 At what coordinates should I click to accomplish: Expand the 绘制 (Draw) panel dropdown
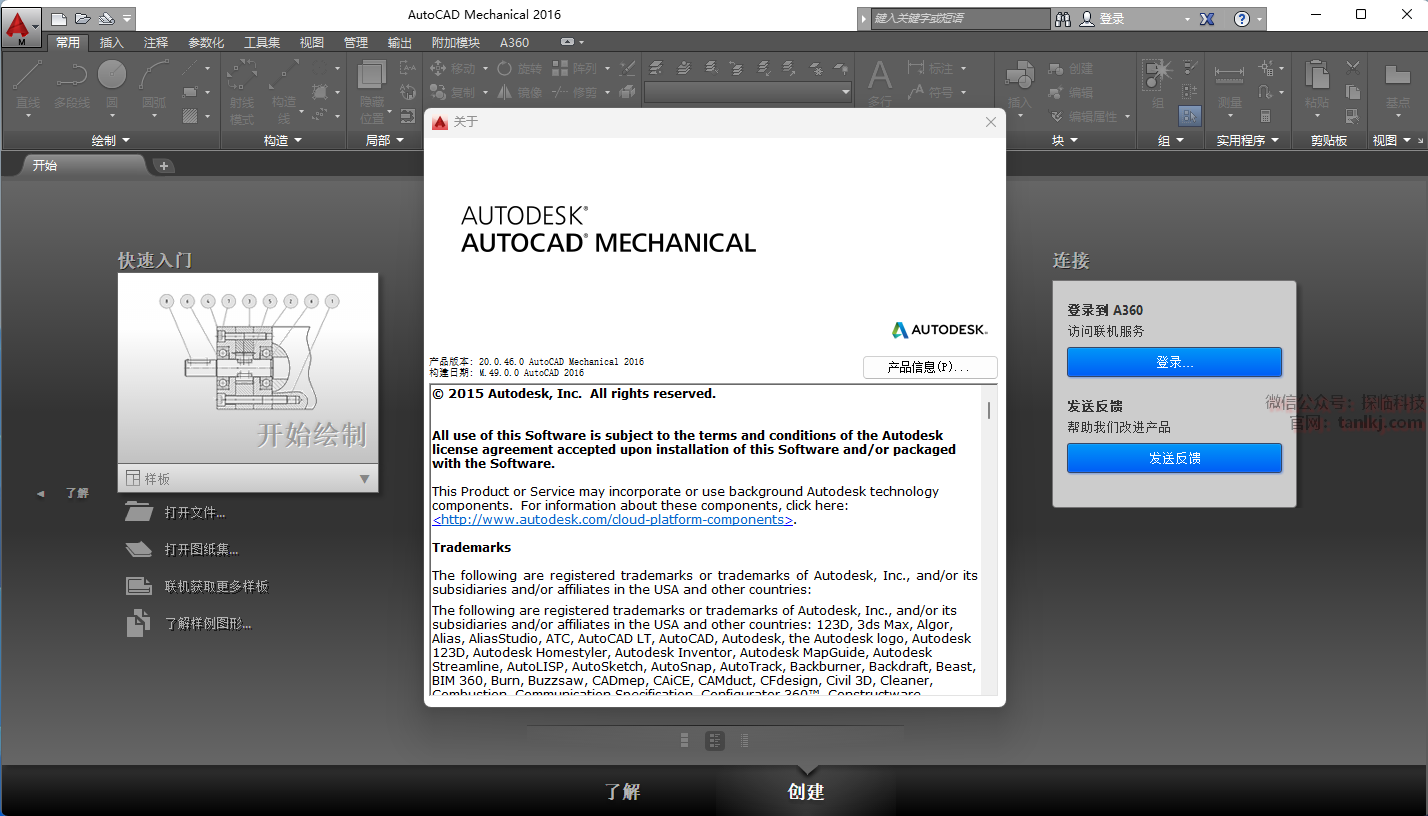pos(110,141)
